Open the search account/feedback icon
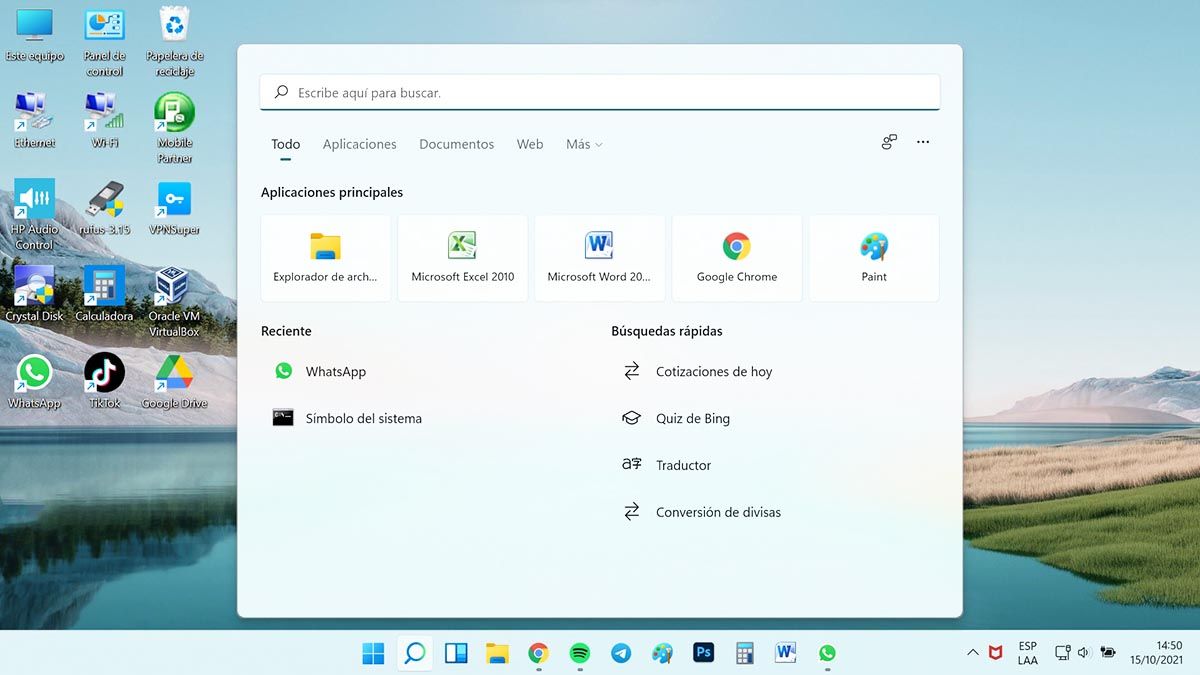The image size is (1200, 675). click(889, 142)
